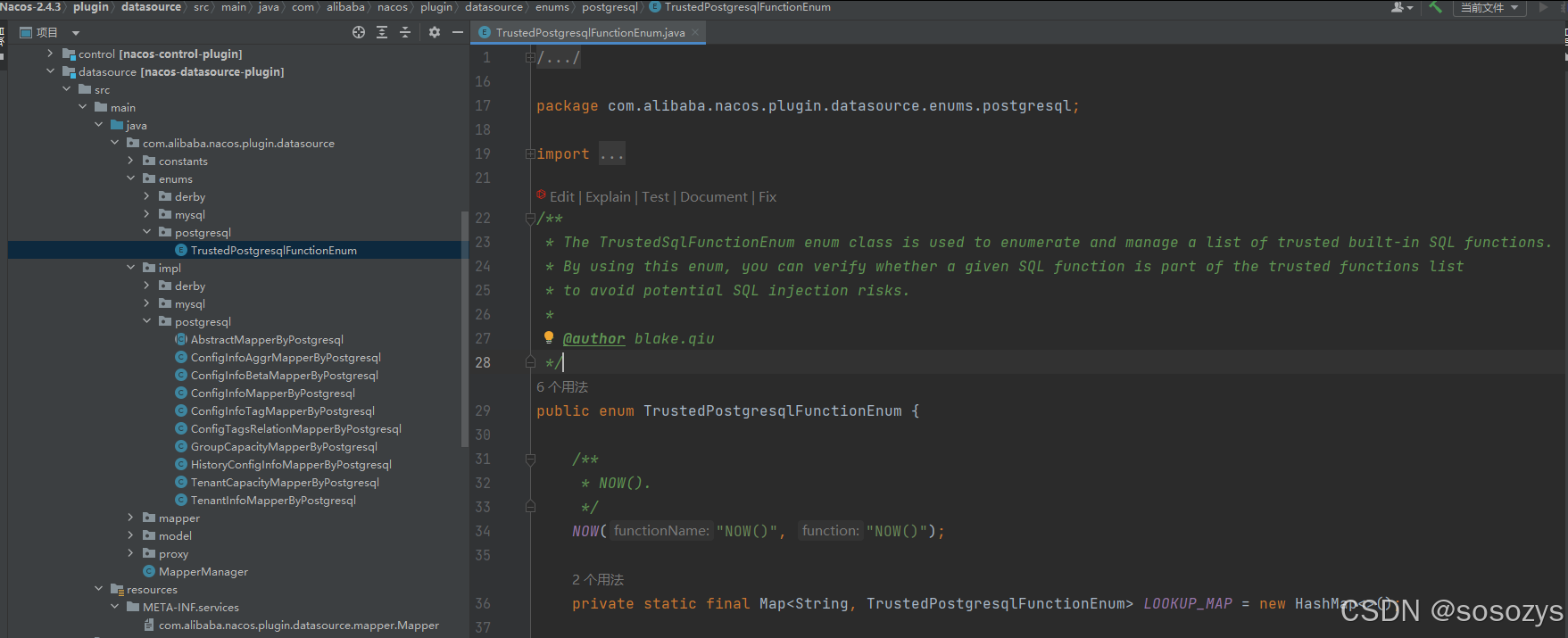1568x638 pixels.
Task: Hide the project panel with minus icon
Action: [x=458, y=32]
